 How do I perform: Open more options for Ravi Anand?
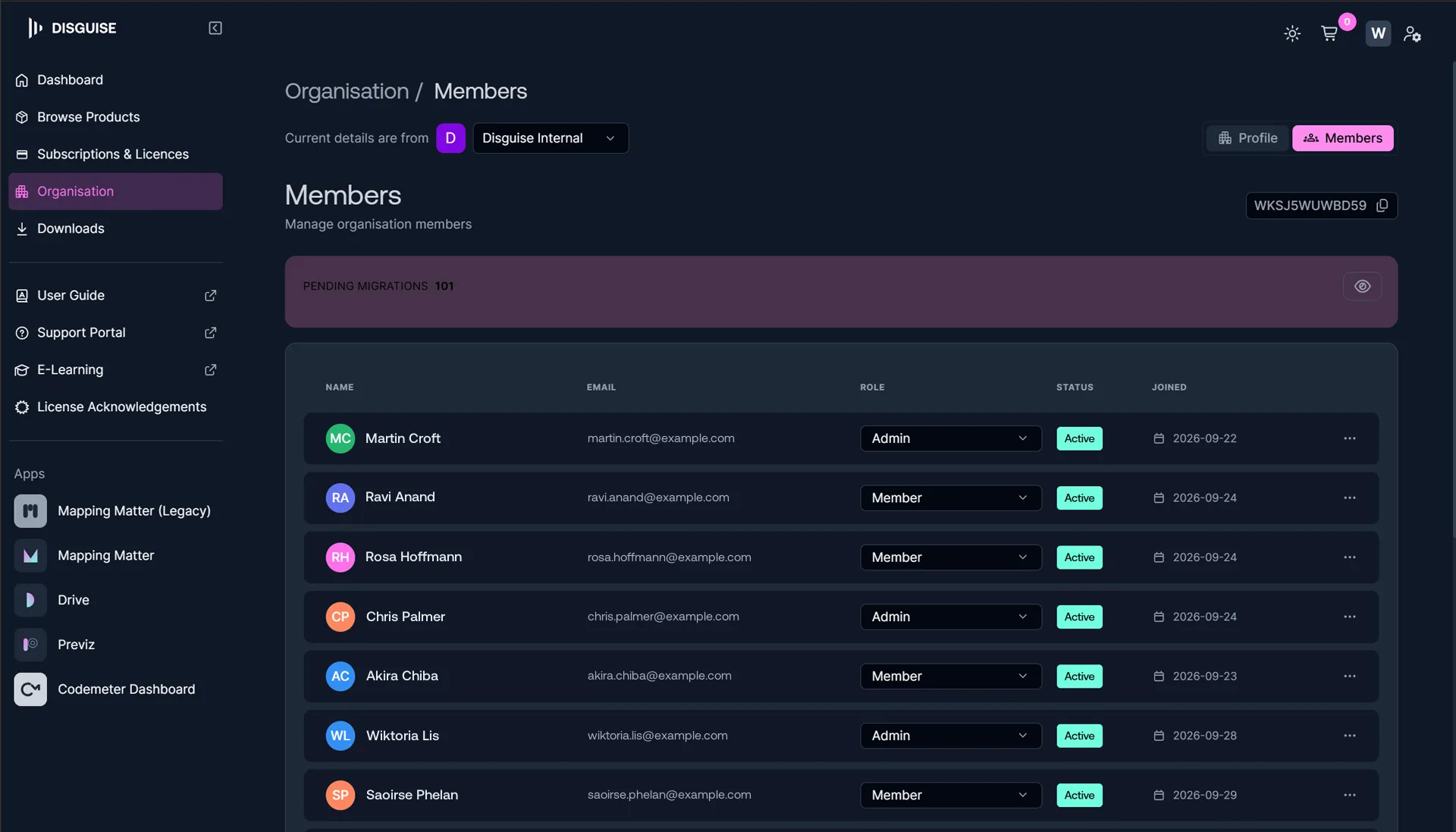coord(1349,498)
